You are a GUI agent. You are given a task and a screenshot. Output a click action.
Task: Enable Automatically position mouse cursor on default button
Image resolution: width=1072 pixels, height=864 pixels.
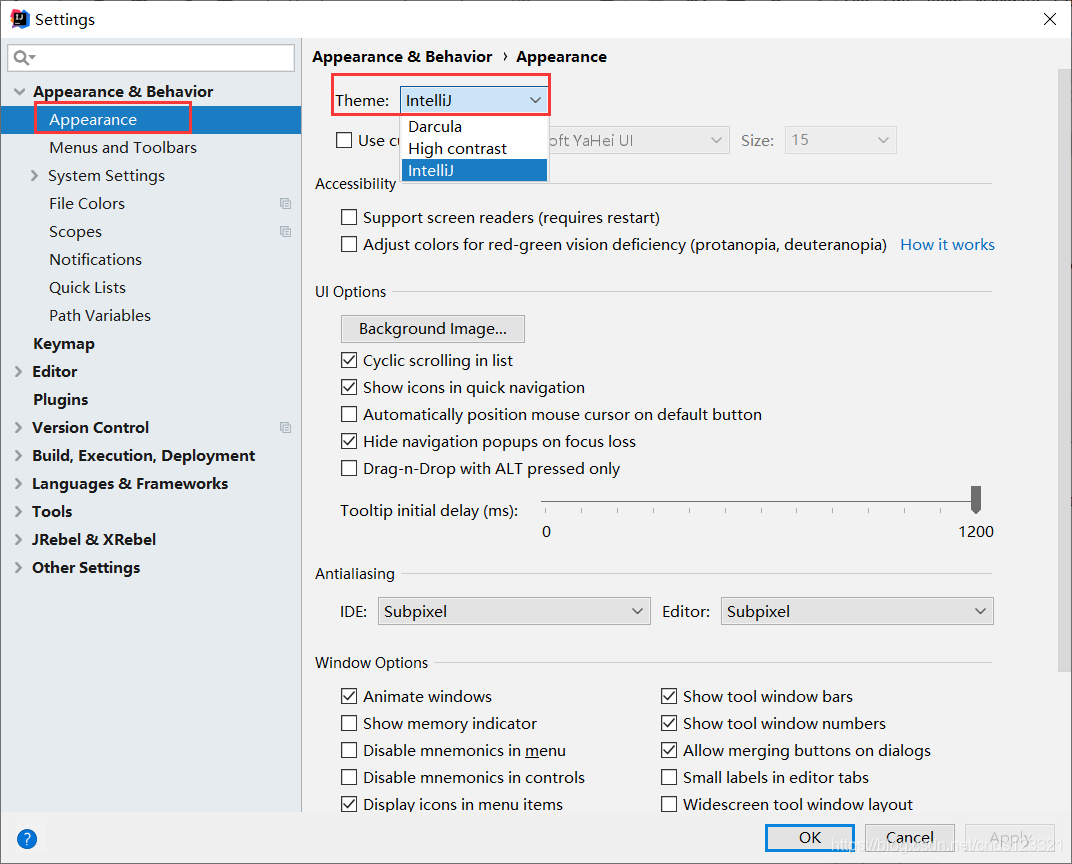tap(349, 414)
